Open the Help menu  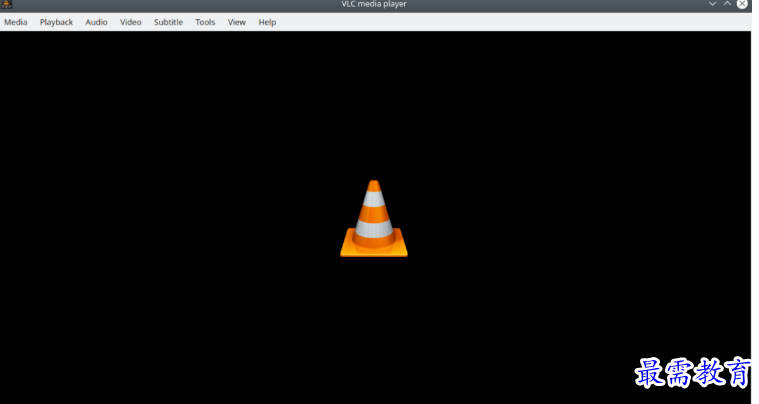point(267,22)
